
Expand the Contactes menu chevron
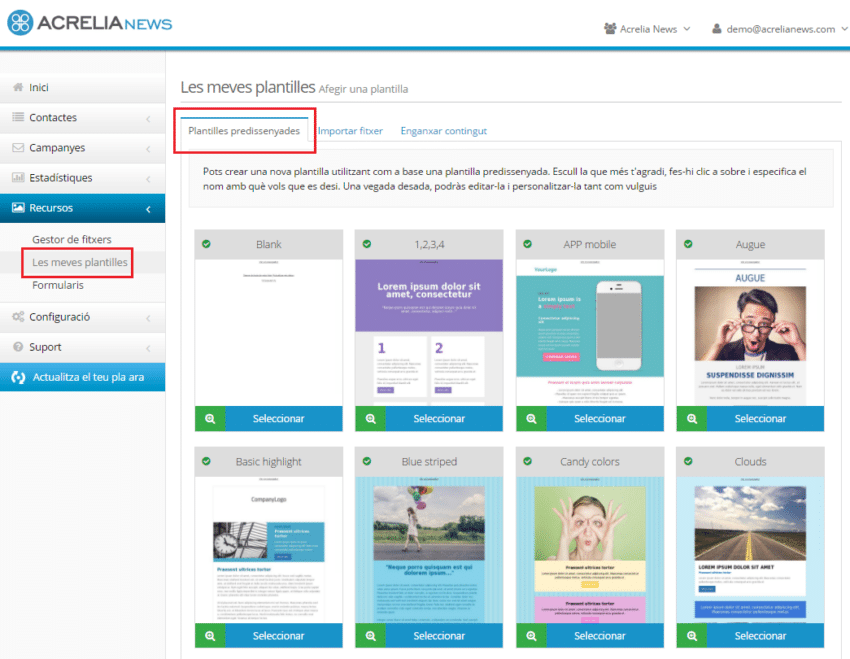(x=149, y=118)
